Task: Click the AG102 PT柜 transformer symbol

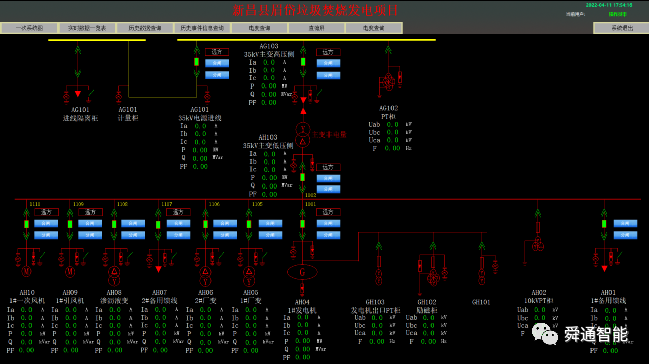Action: tap(388, 82)
